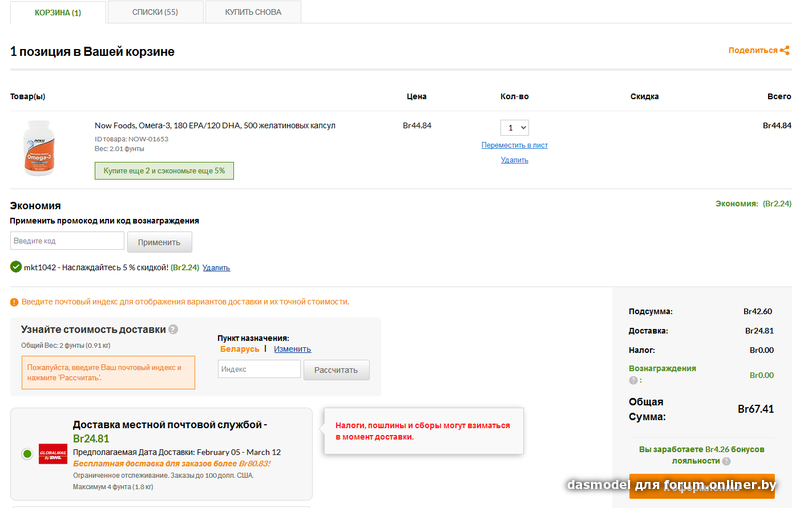The height and width of the screenshot is (508, 800).
Task: Click the share icon next to Поделиться
Action: [x=785, y=50]
